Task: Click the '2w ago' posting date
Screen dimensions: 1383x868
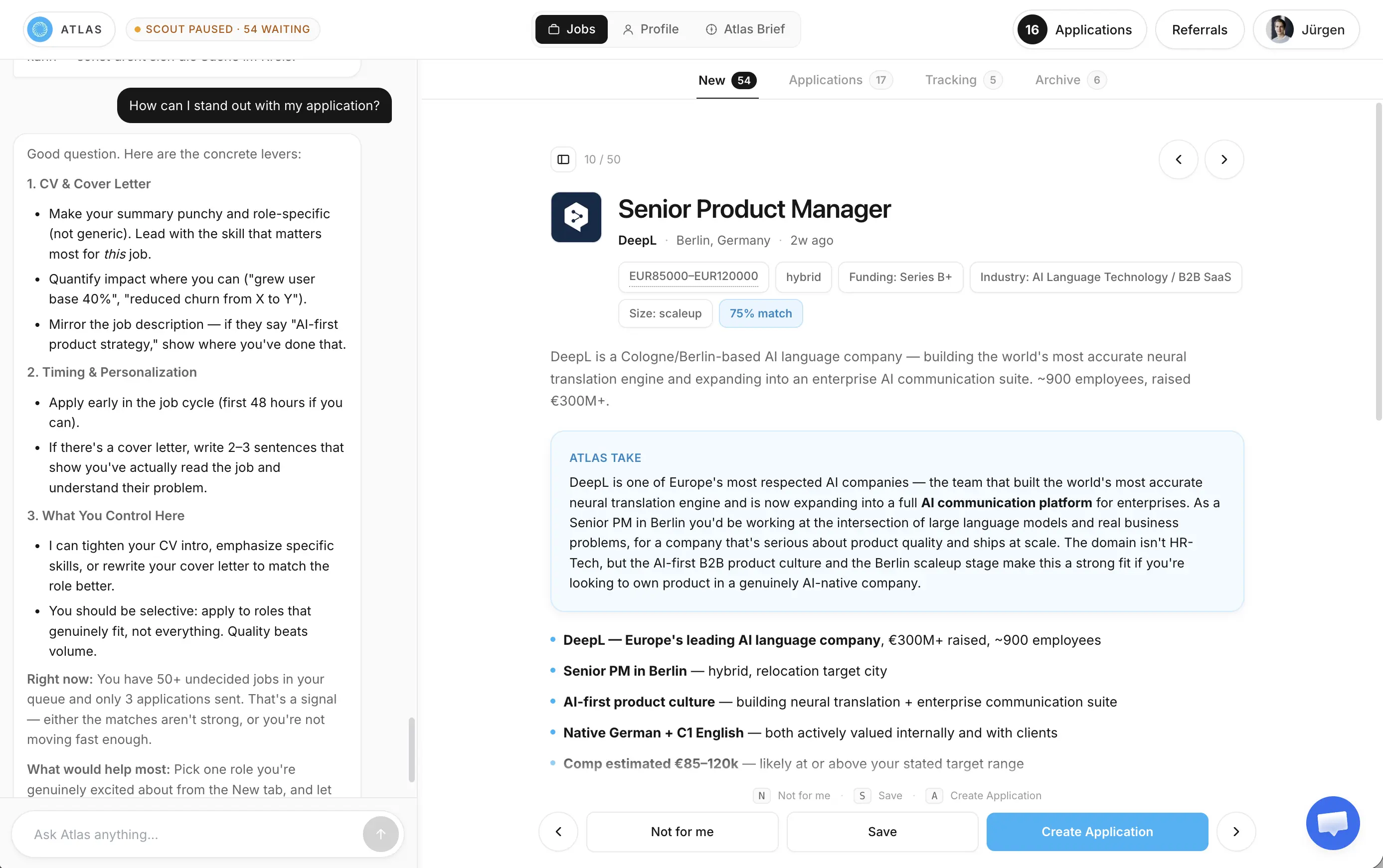Action: [812, 241]
